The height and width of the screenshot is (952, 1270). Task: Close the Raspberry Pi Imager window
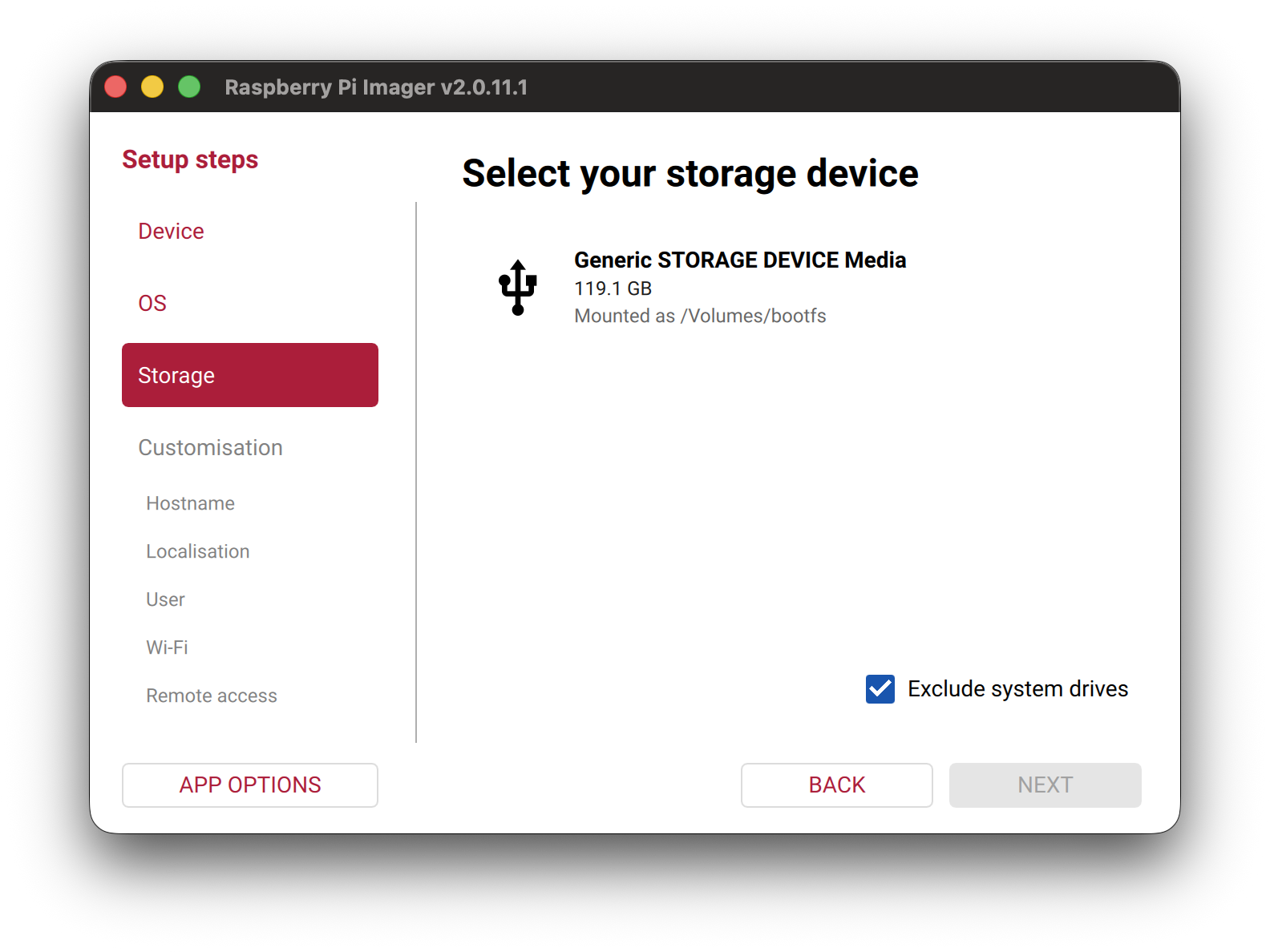(116, 87)
